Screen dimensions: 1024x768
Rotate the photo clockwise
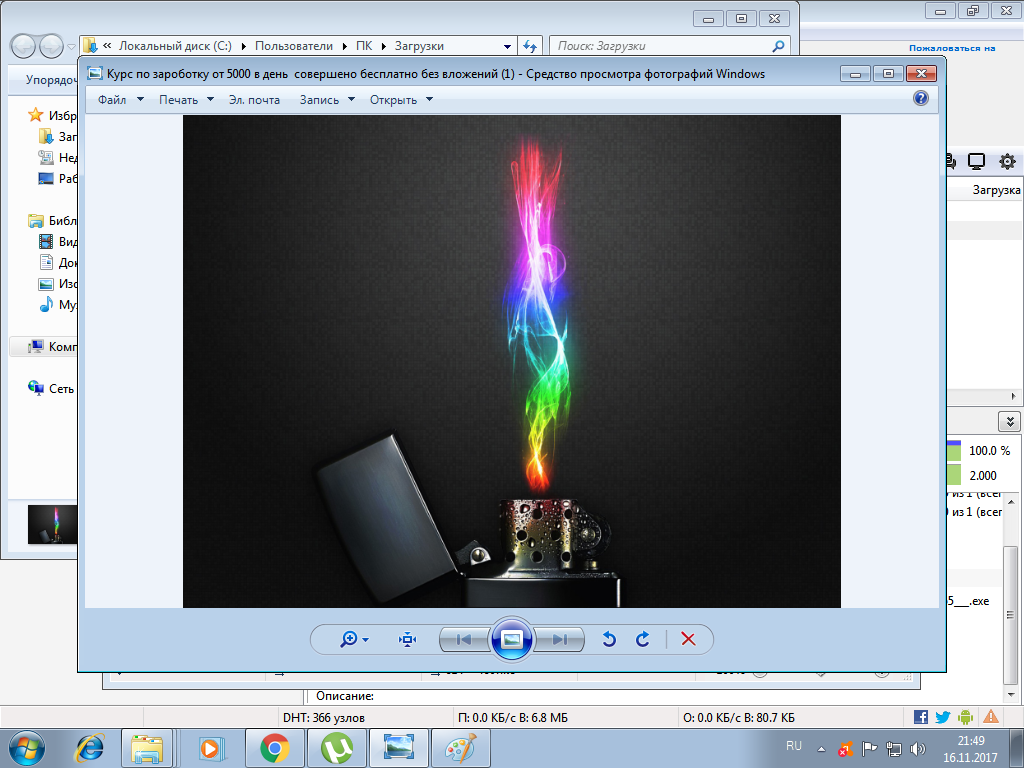[643, 640]
